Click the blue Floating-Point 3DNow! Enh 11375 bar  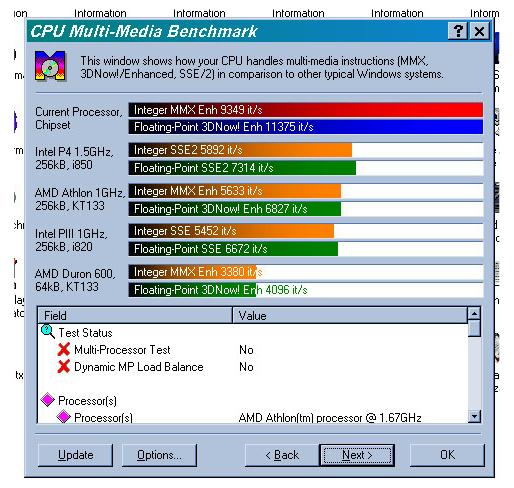306,127
